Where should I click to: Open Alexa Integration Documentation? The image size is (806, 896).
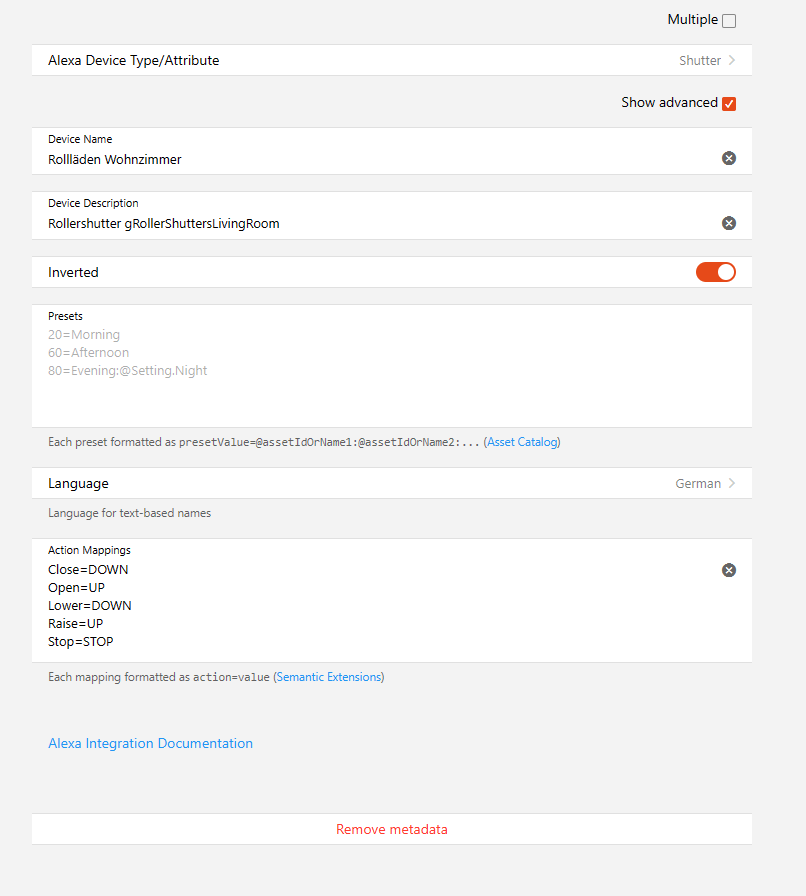coord(150,743)
